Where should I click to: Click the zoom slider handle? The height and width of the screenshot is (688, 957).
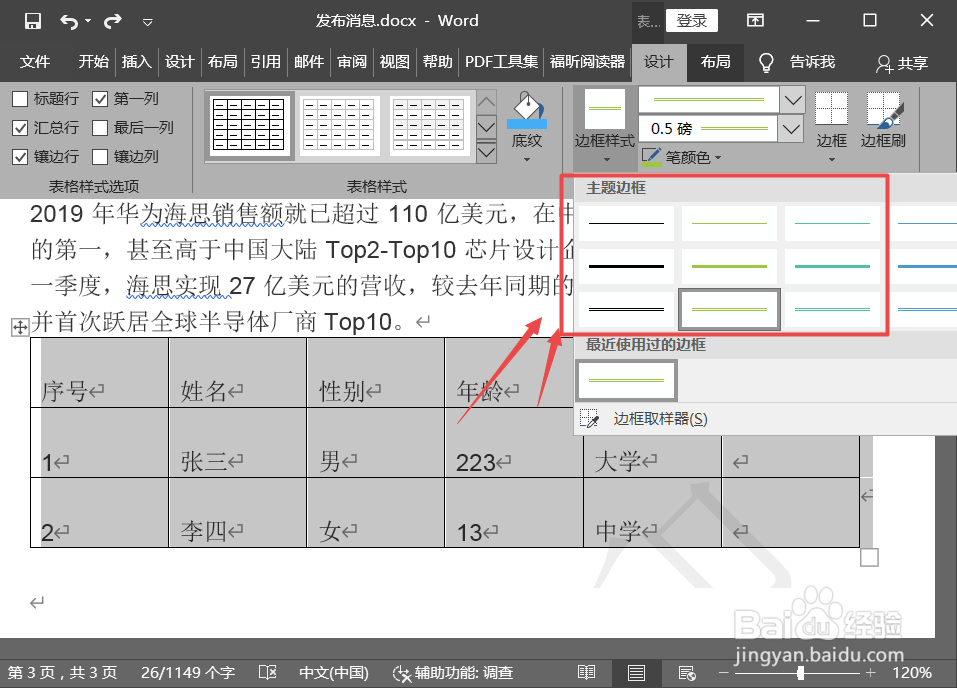click(800, 673)
